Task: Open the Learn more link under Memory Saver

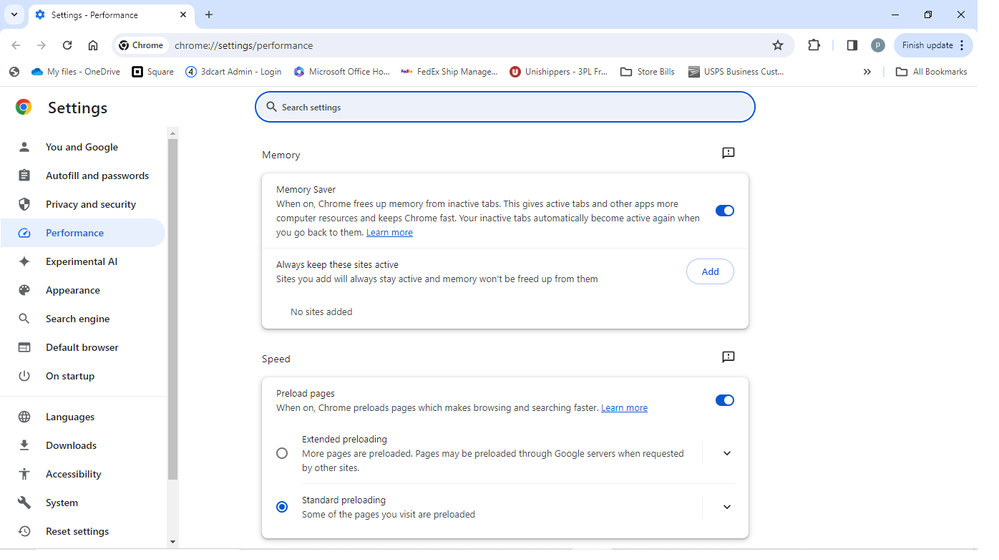Action: coord(389,233)
